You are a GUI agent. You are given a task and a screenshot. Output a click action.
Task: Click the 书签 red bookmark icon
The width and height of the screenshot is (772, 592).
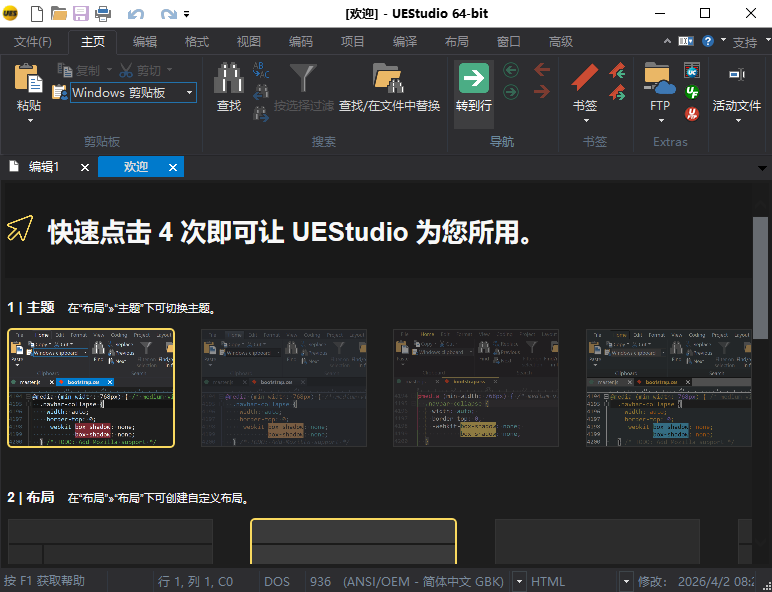(x=585, y=78)
